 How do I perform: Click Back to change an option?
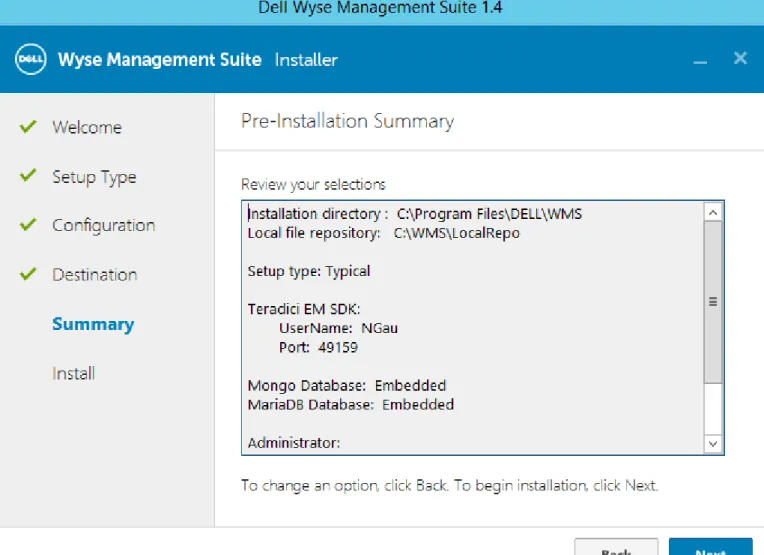(x=616, y=547)
